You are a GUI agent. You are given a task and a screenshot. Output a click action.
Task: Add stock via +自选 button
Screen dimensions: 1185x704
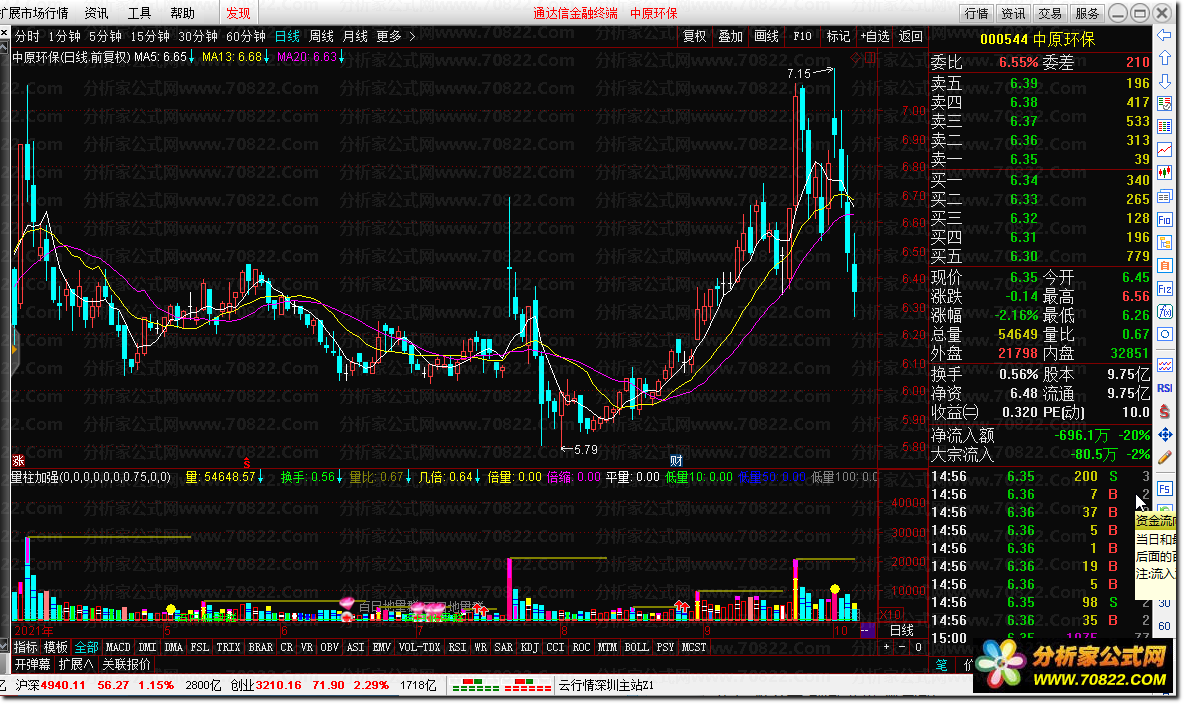coord(874,36)
